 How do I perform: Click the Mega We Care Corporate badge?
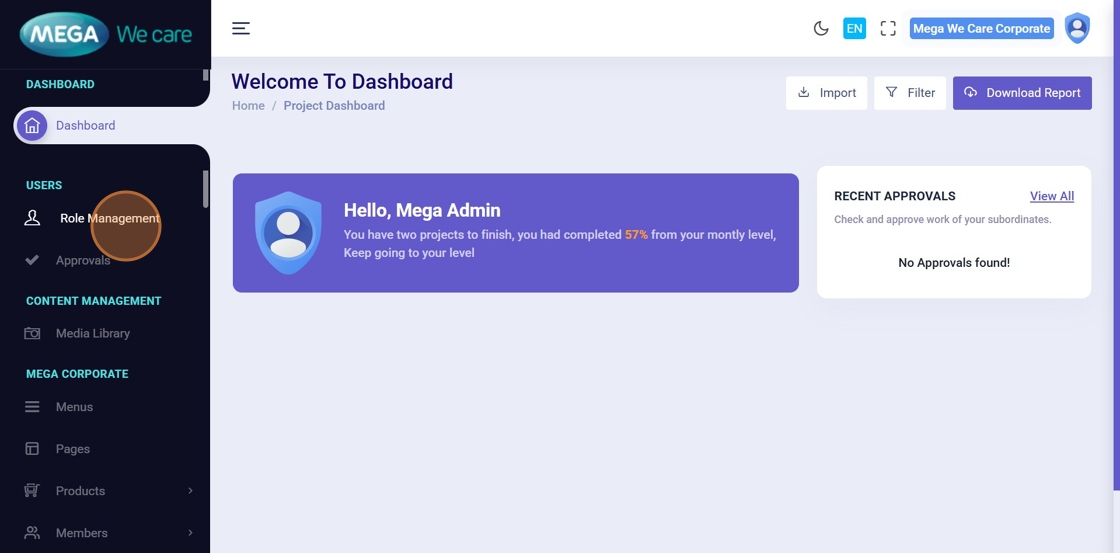point(981,28)
